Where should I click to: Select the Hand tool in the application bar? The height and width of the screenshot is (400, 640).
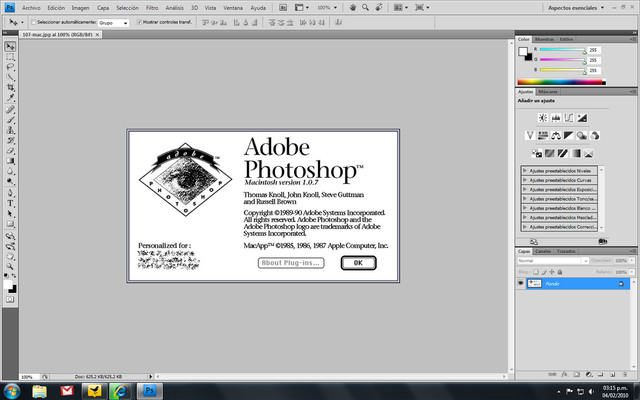point(353,7)
